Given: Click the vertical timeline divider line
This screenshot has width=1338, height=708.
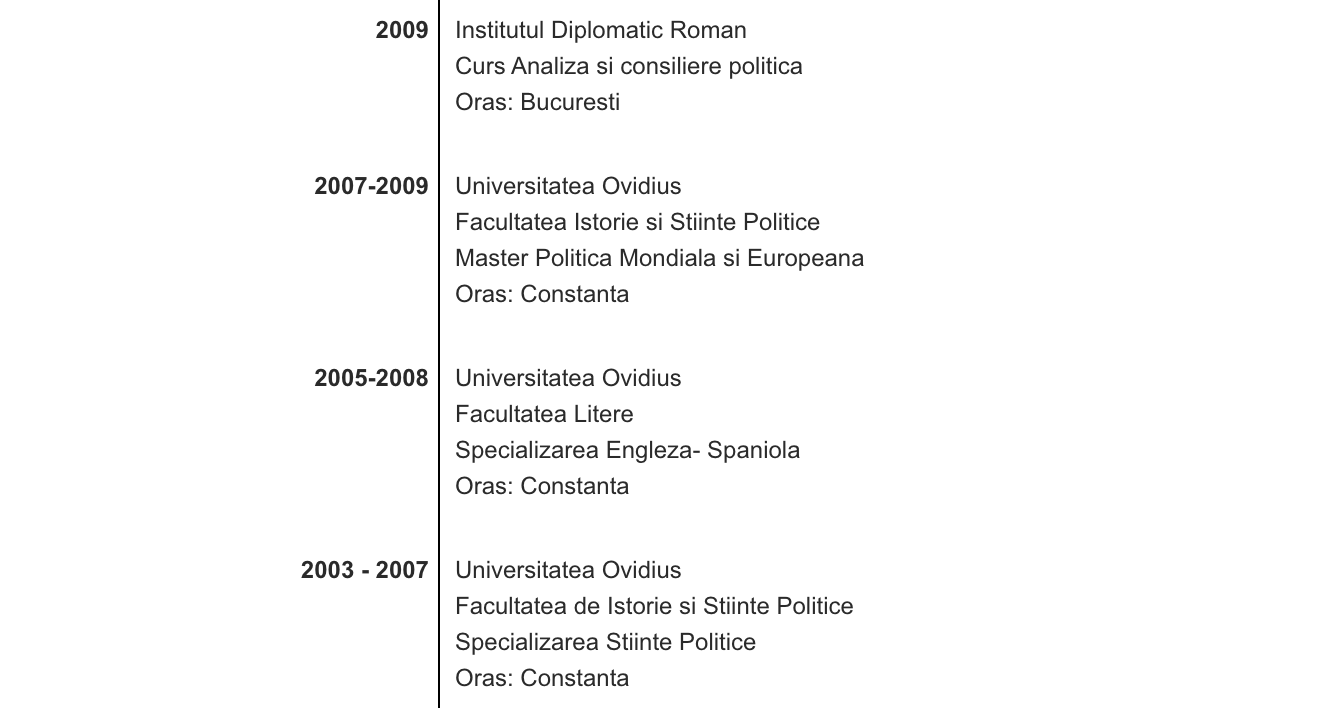Looking at the screenshot, I should click(439, 354).
